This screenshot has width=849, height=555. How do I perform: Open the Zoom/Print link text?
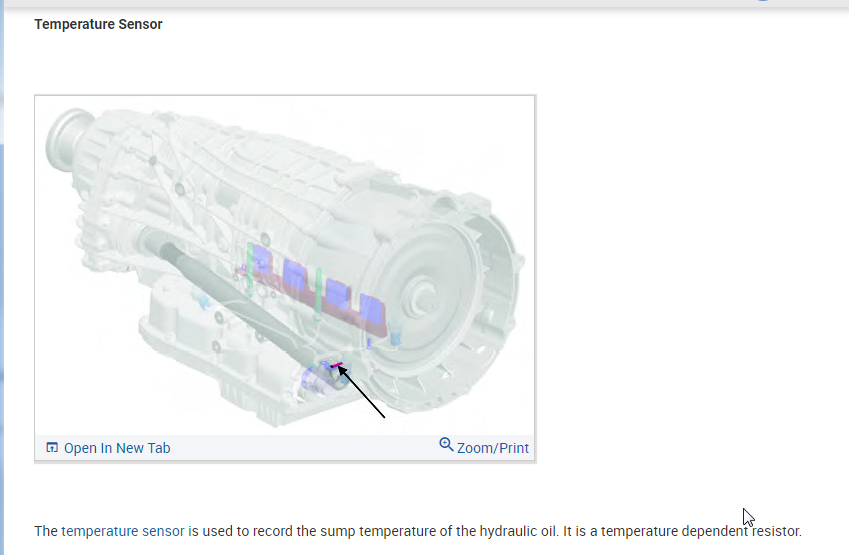tap(493, 448)
